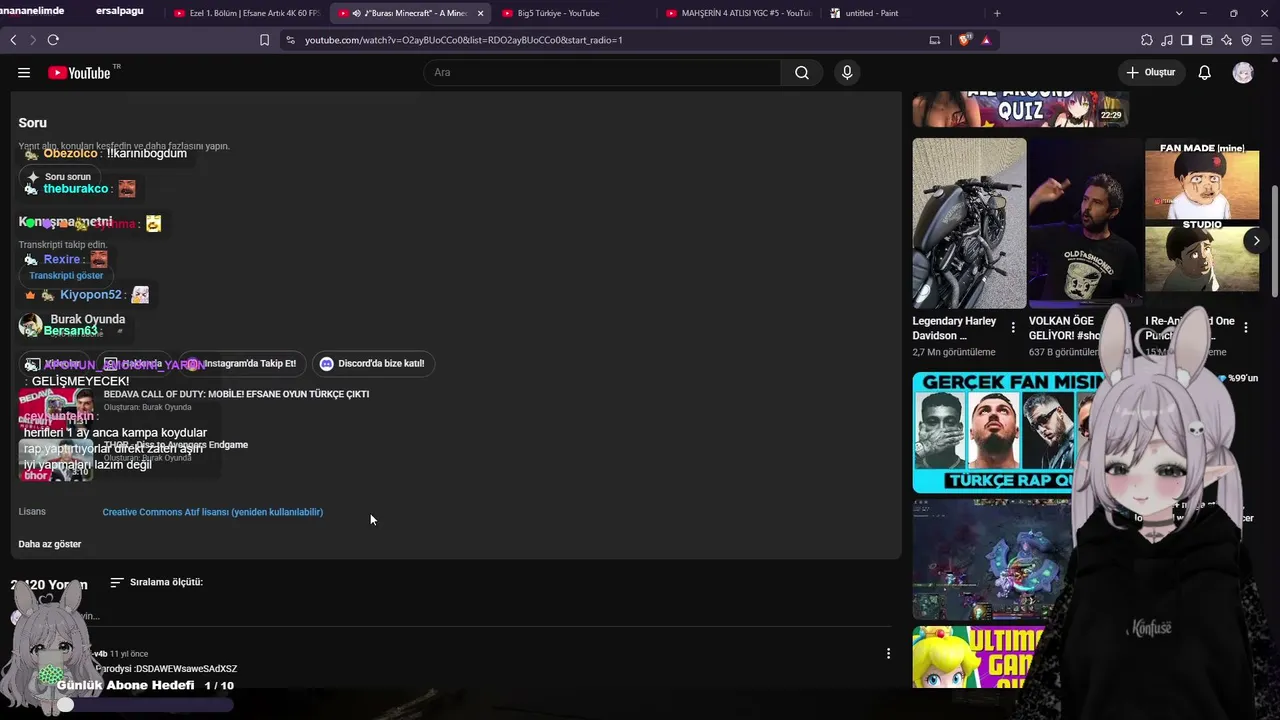The width and height of the screenshot is (1280, 720).
Task: Click the "Soru" section heading
Action: (32, 123)
